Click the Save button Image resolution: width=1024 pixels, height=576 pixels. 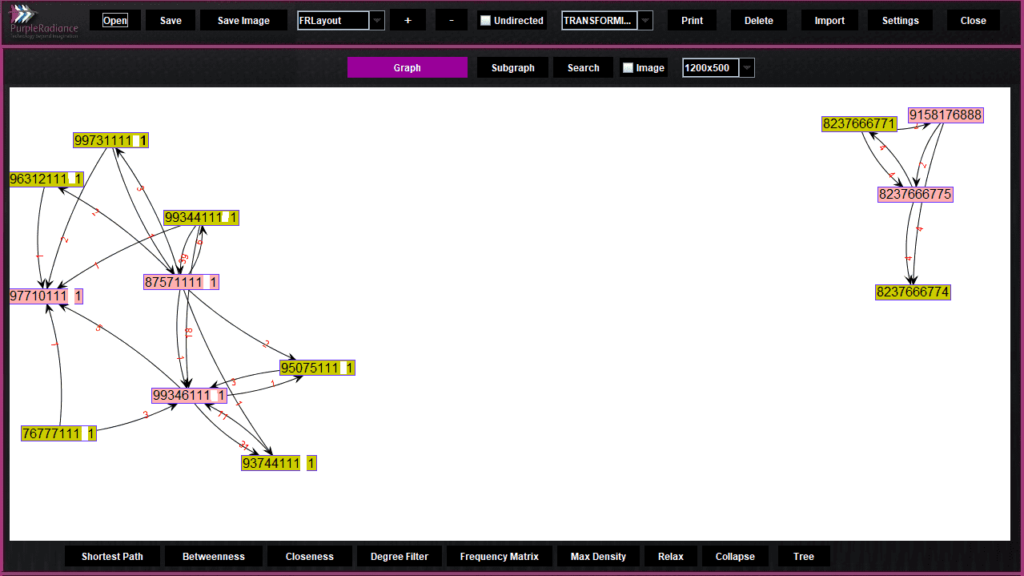pyautogui.click(x=170, y=20)
